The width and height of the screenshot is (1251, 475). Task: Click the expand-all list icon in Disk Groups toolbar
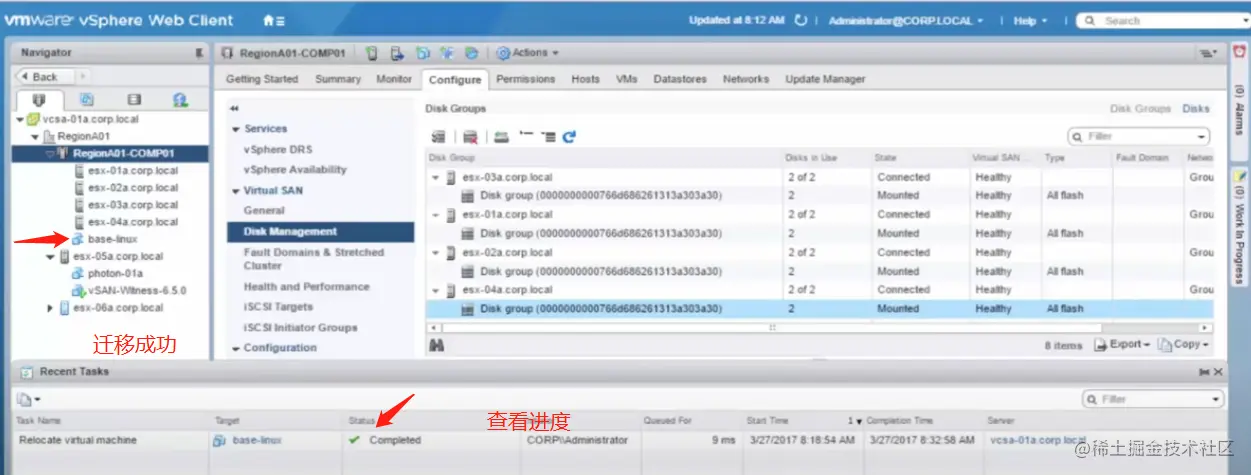548,136
